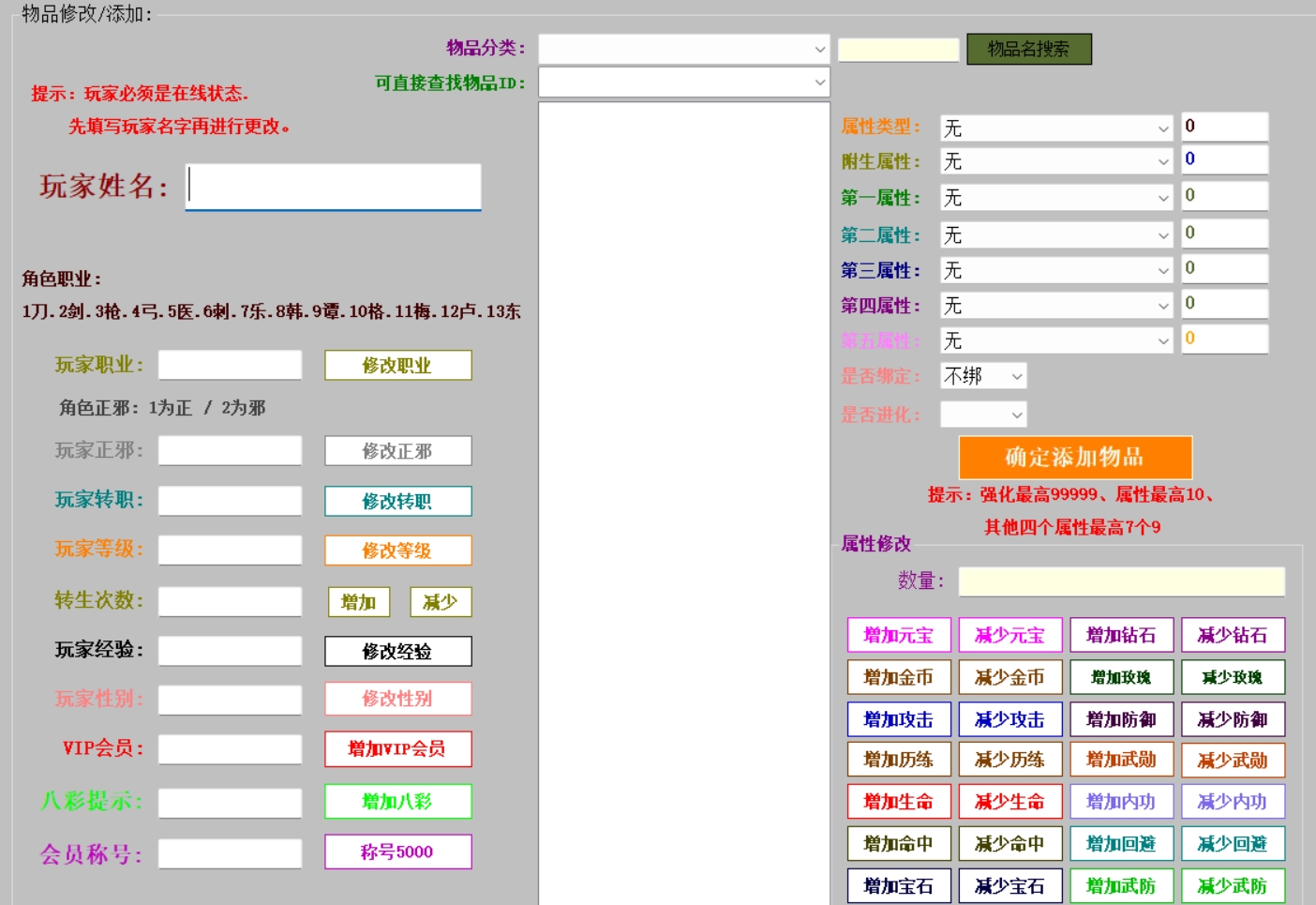Click the purple 称号5000 title button

pyautogui.click(x=397, y=852)
